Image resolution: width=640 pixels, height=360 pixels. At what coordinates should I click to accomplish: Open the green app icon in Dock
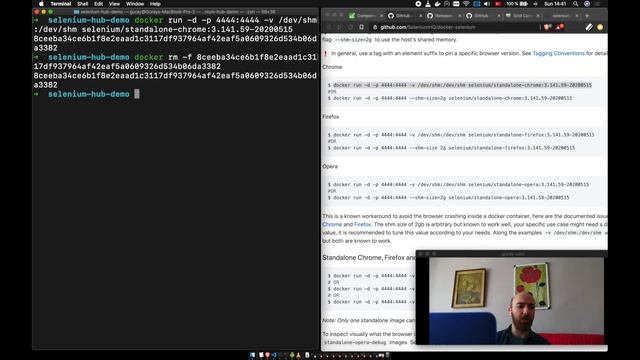coord(292,355)
